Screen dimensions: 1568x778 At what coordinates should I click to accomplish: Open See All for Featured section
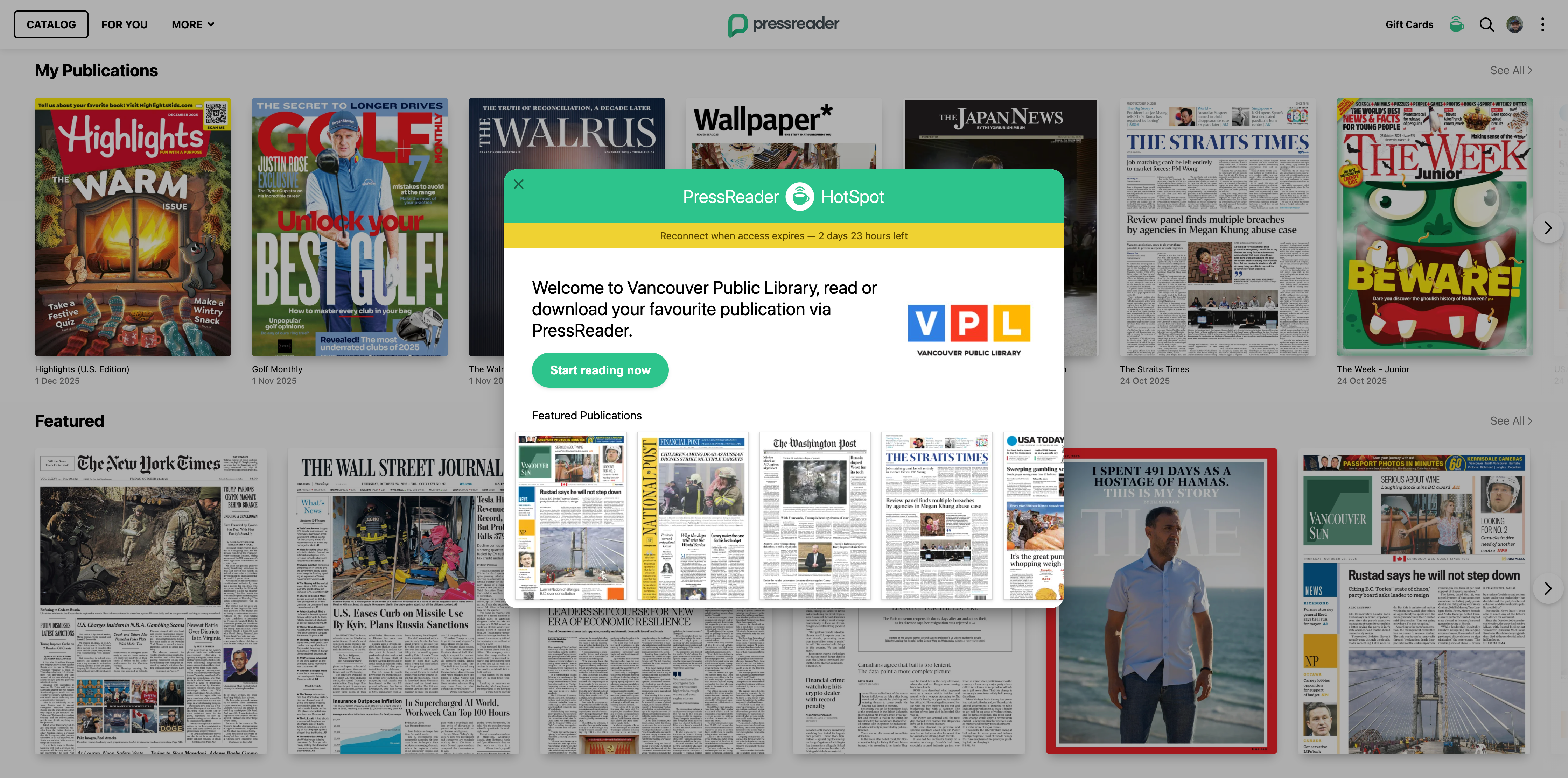pos(1511,421)
